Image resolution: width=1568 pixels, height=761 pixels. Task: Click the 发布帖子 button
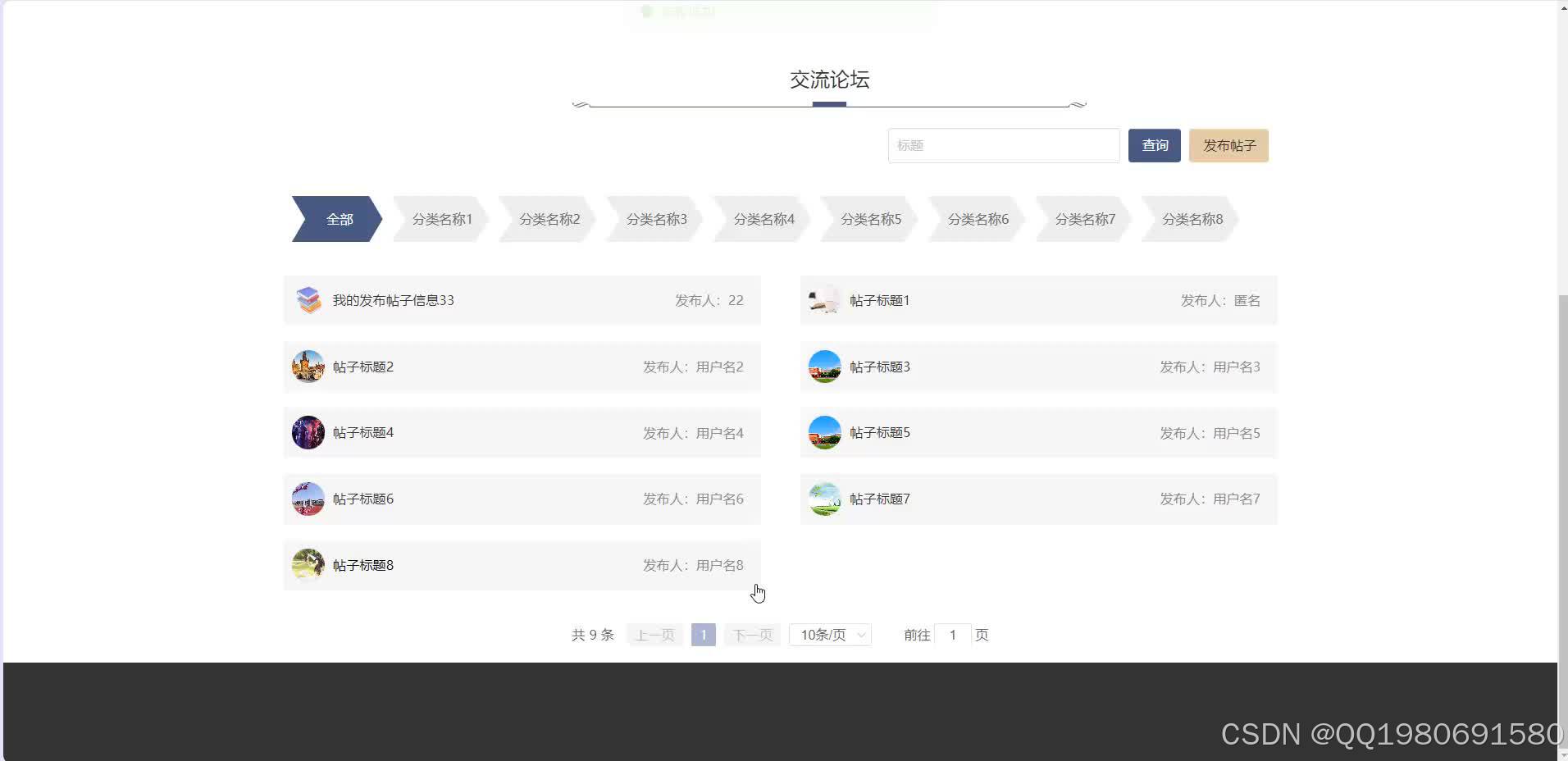pos(1228,145)
